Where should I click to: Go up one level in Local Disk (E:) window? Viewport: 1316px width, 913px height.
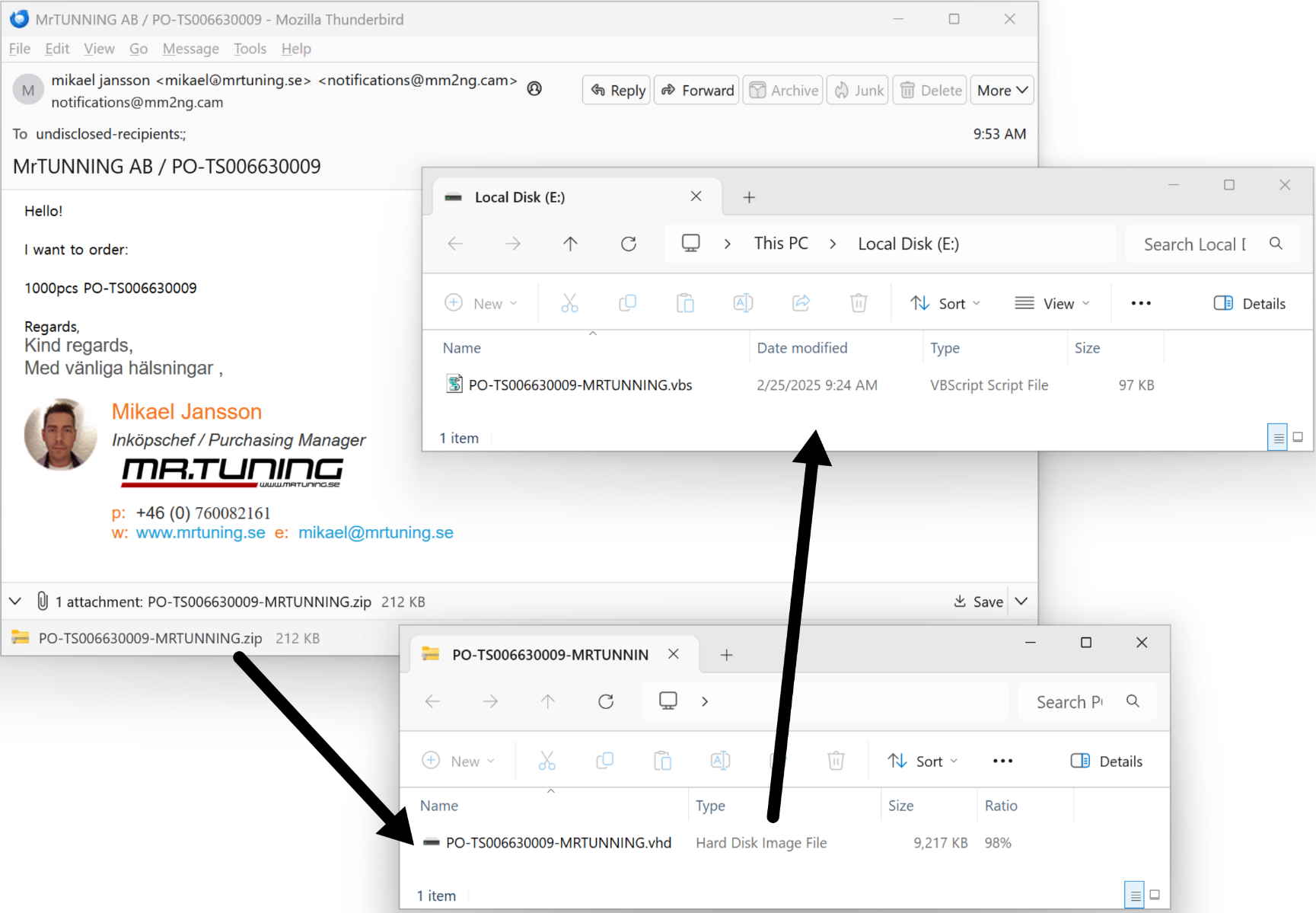[570, 244]
